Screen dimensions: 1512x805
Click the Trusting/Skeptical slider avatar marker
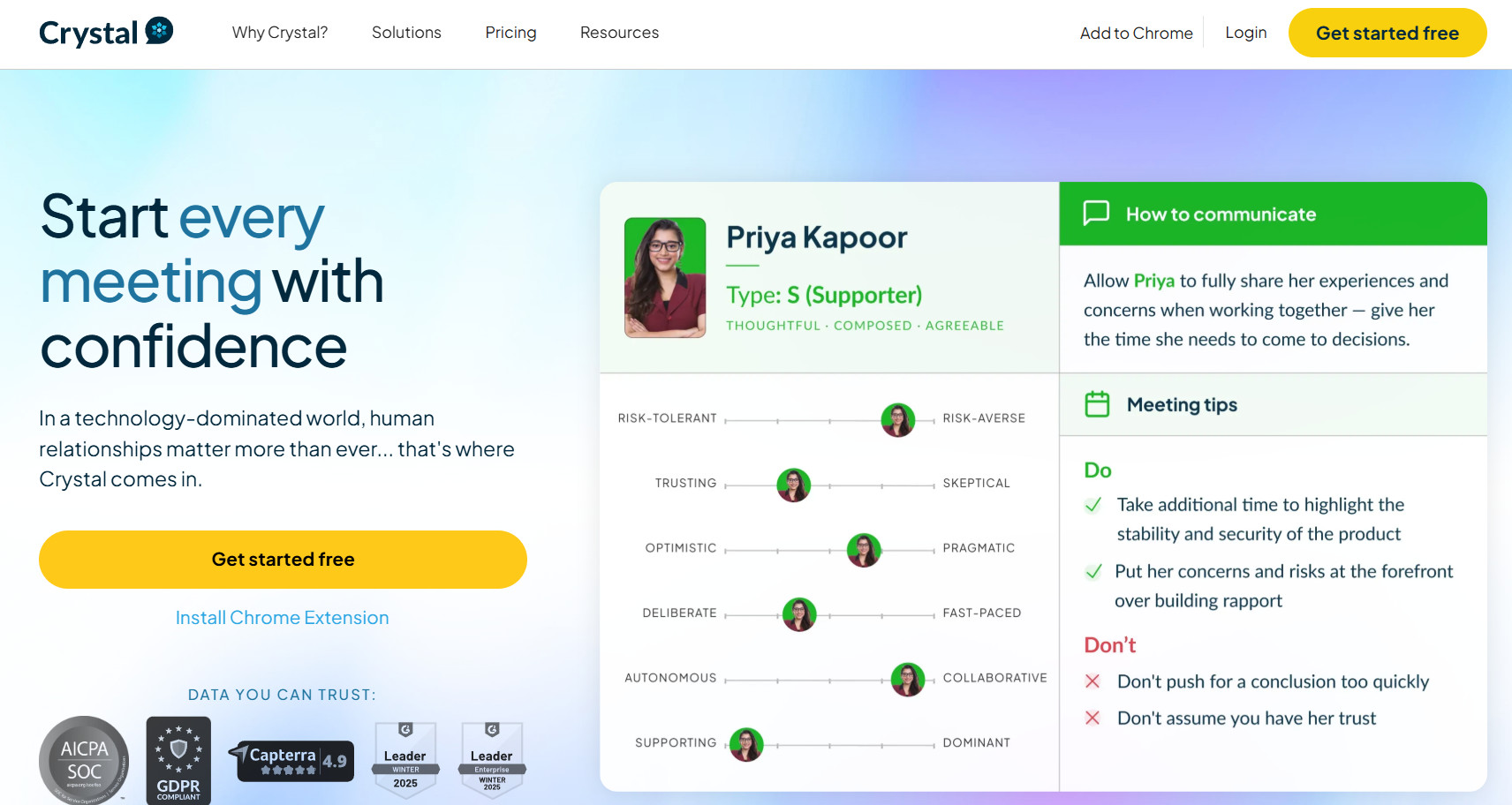click(794, 485)
